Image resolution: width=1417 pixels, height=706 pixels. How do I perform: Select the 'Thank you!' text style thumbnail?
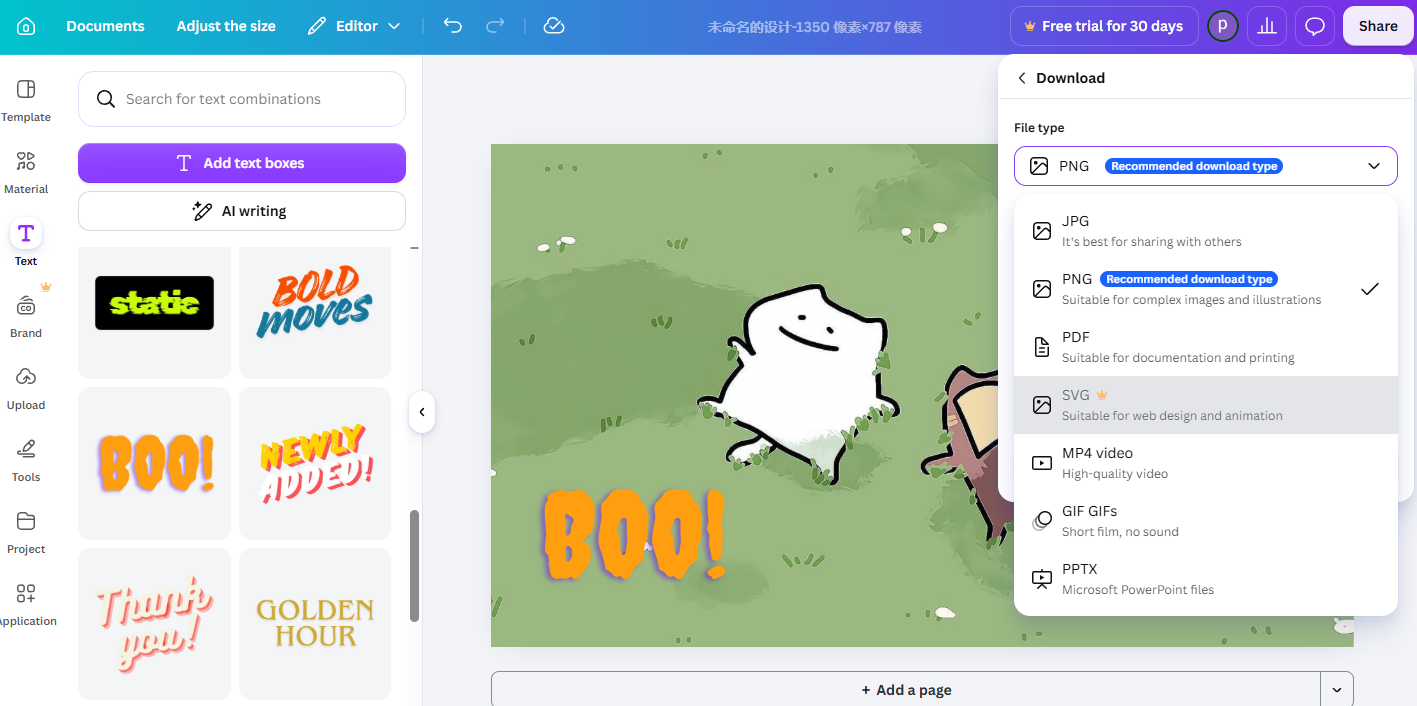154,624
